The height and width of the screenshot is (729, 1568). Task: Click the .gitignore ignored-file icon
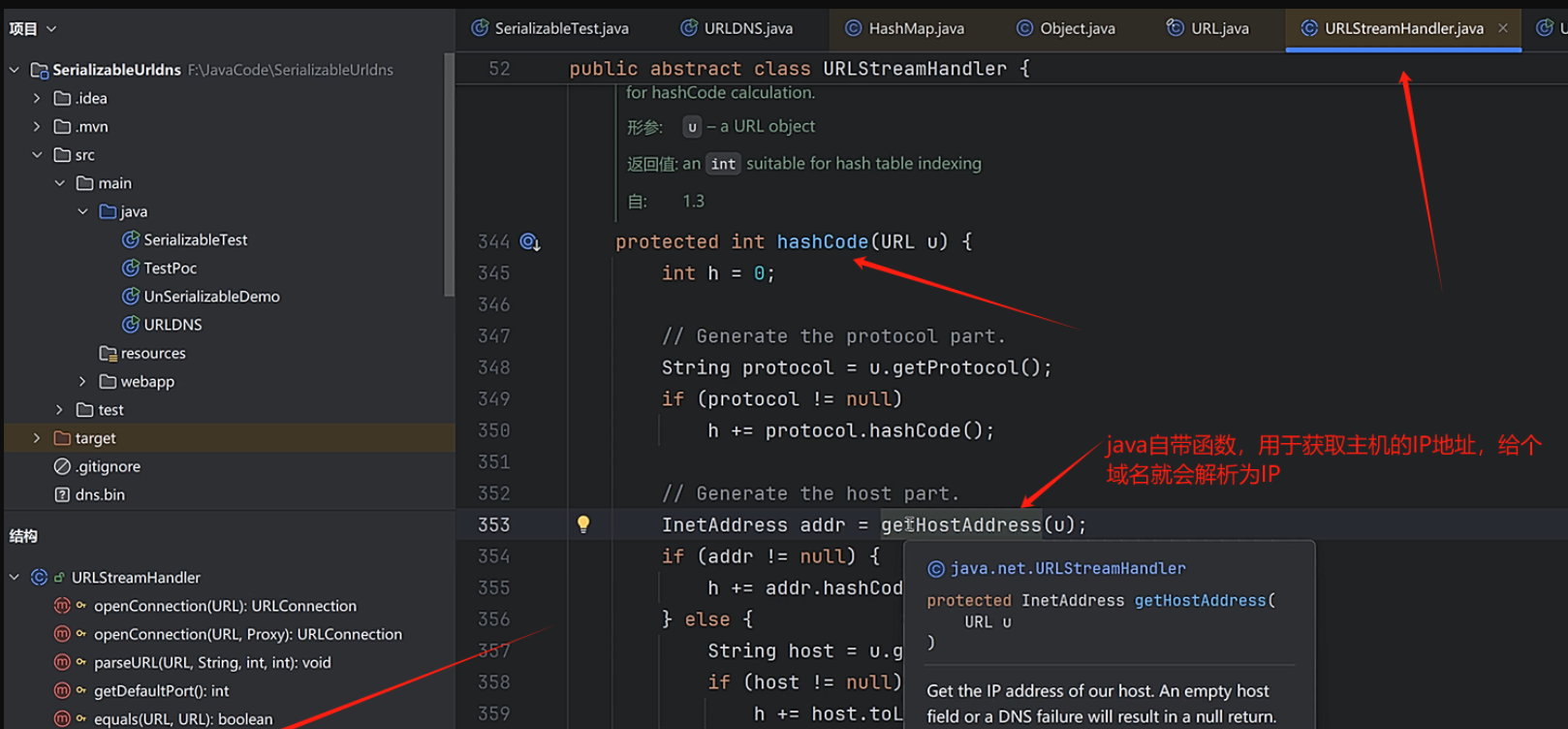point(62,466)
